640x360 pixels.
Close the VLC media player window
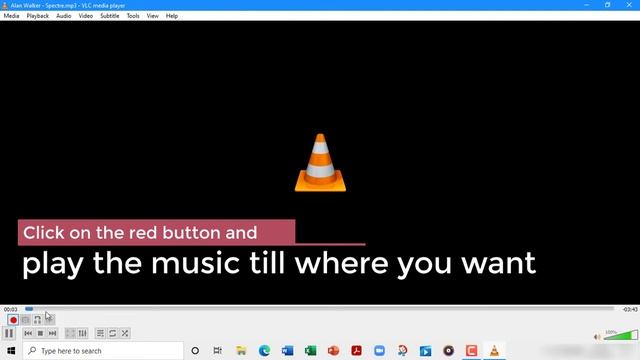629,5
